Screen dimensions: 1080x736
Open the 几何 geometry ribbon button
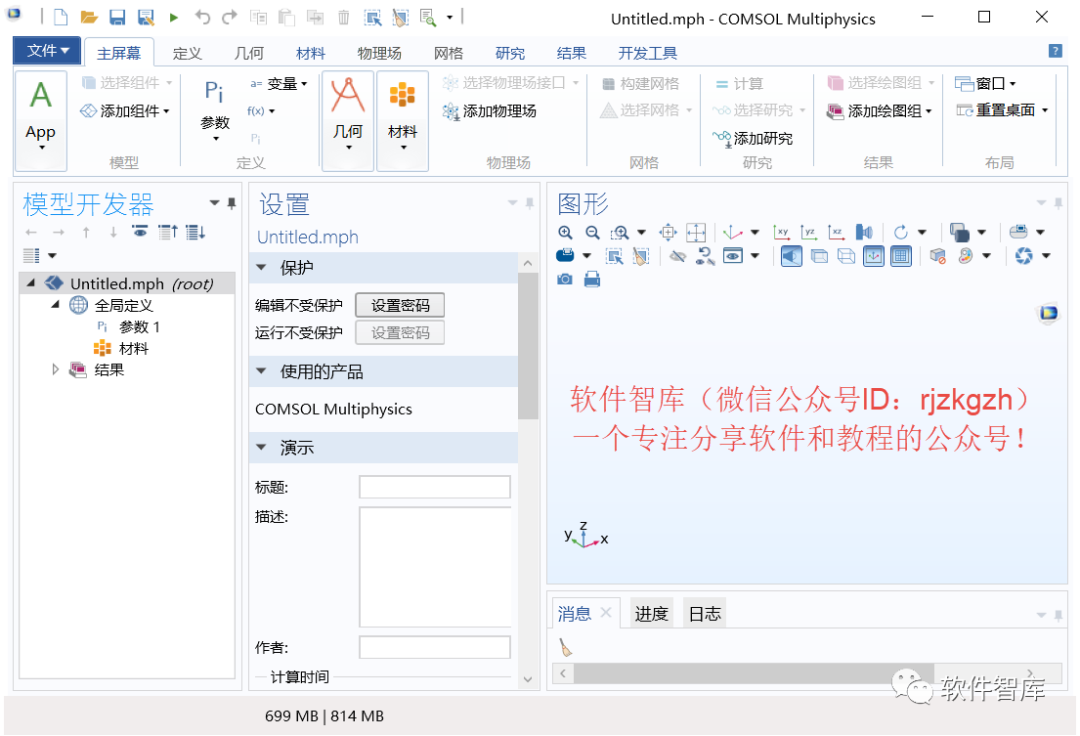[348, 120]
